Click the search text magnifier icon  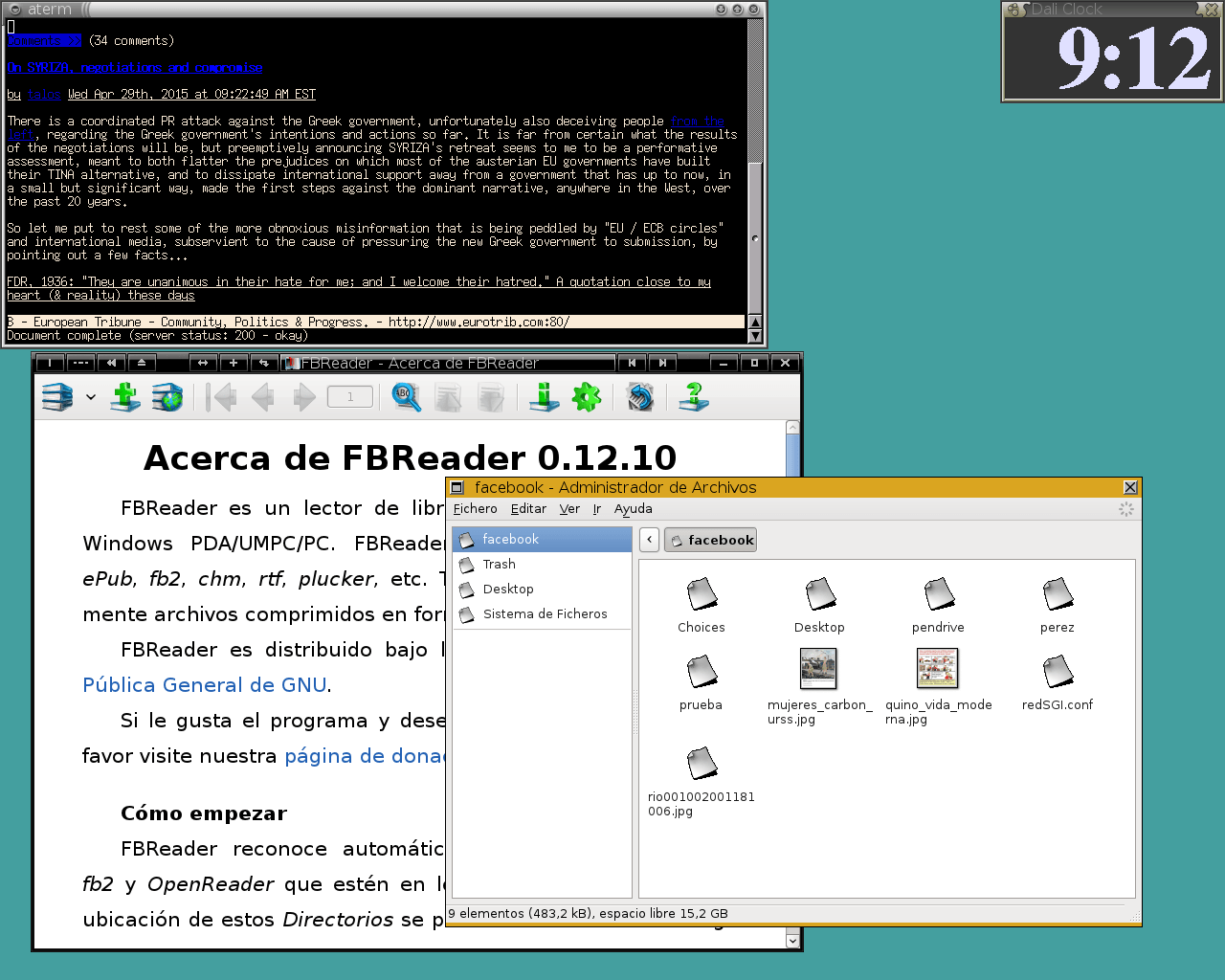[406, 397]
